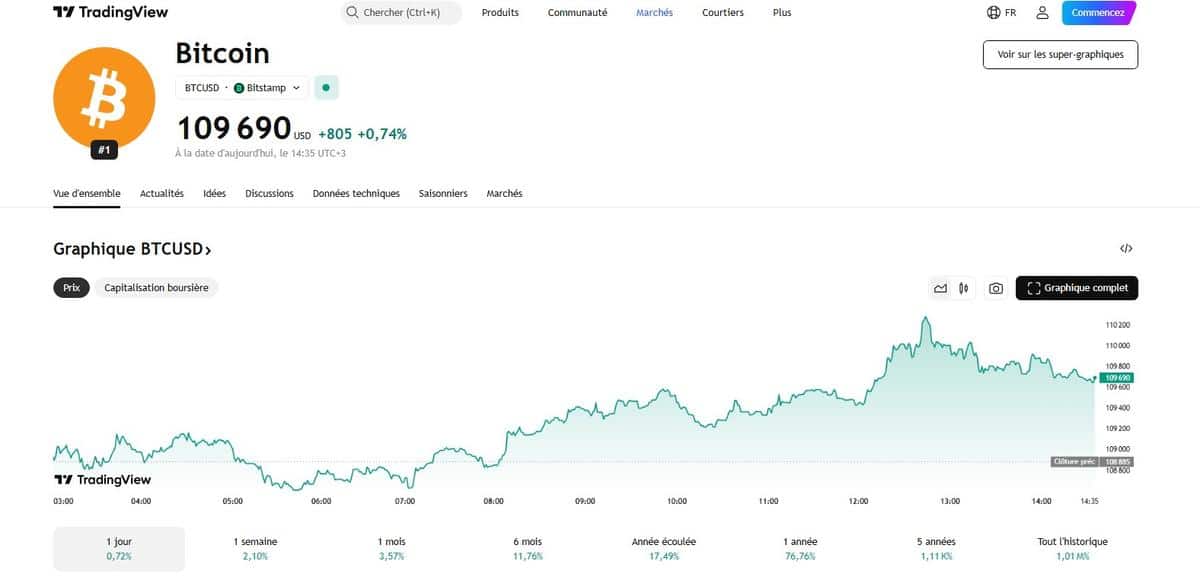The height and width of the screenshot is (580, 1200).
Task: Click the large Bitcoin logo
Action: pyautogui.click(x=104, y=96)
